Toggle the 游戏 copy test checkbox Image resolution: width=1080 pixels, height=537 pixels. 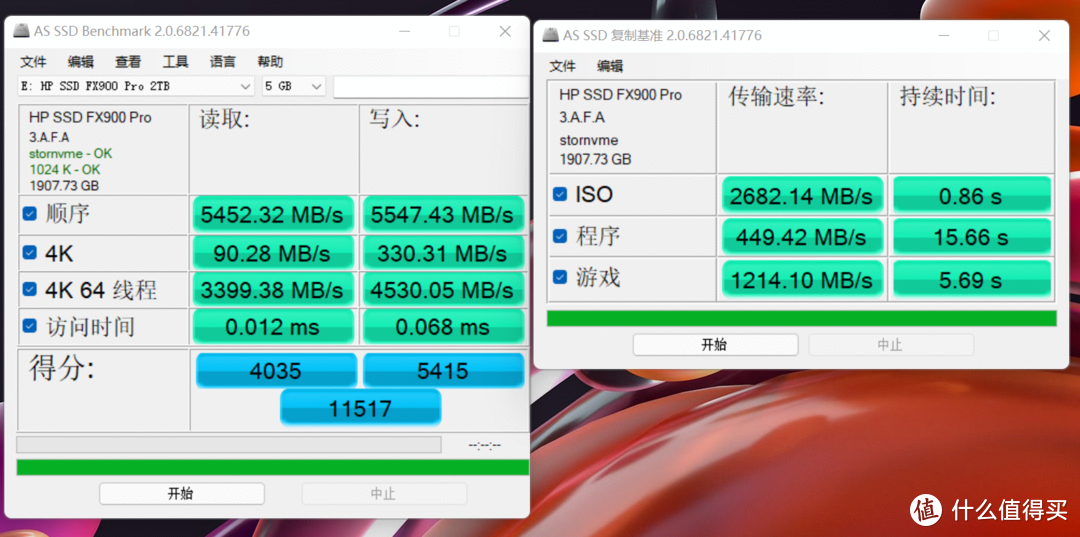pos(560,277)
